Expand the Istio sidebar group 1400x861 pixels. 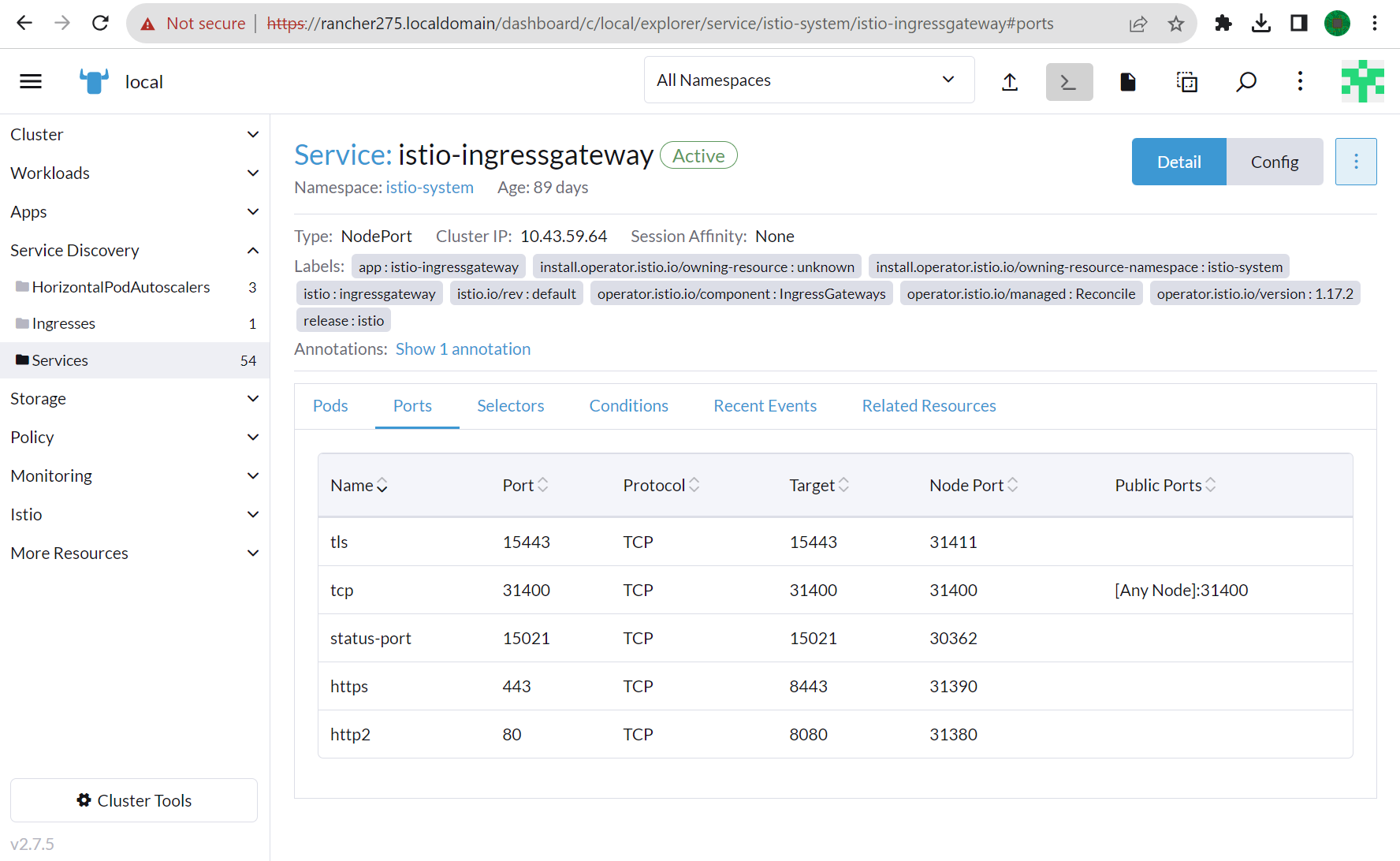tap(134, 514)
